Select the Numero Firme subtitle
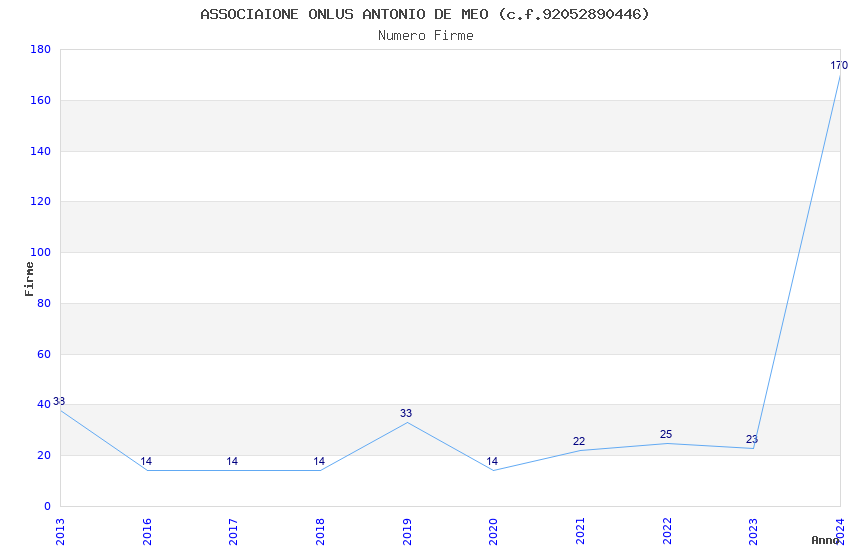This screenshot has width=850, height=550. [426, 36]
